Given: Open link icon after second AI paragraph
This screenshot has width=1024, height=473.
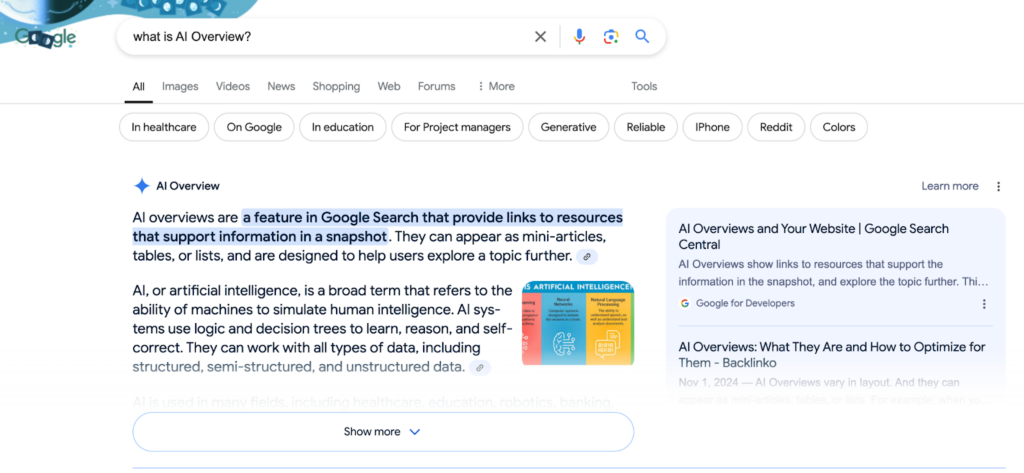Looking at the screenshot, I should coord(481,368).
